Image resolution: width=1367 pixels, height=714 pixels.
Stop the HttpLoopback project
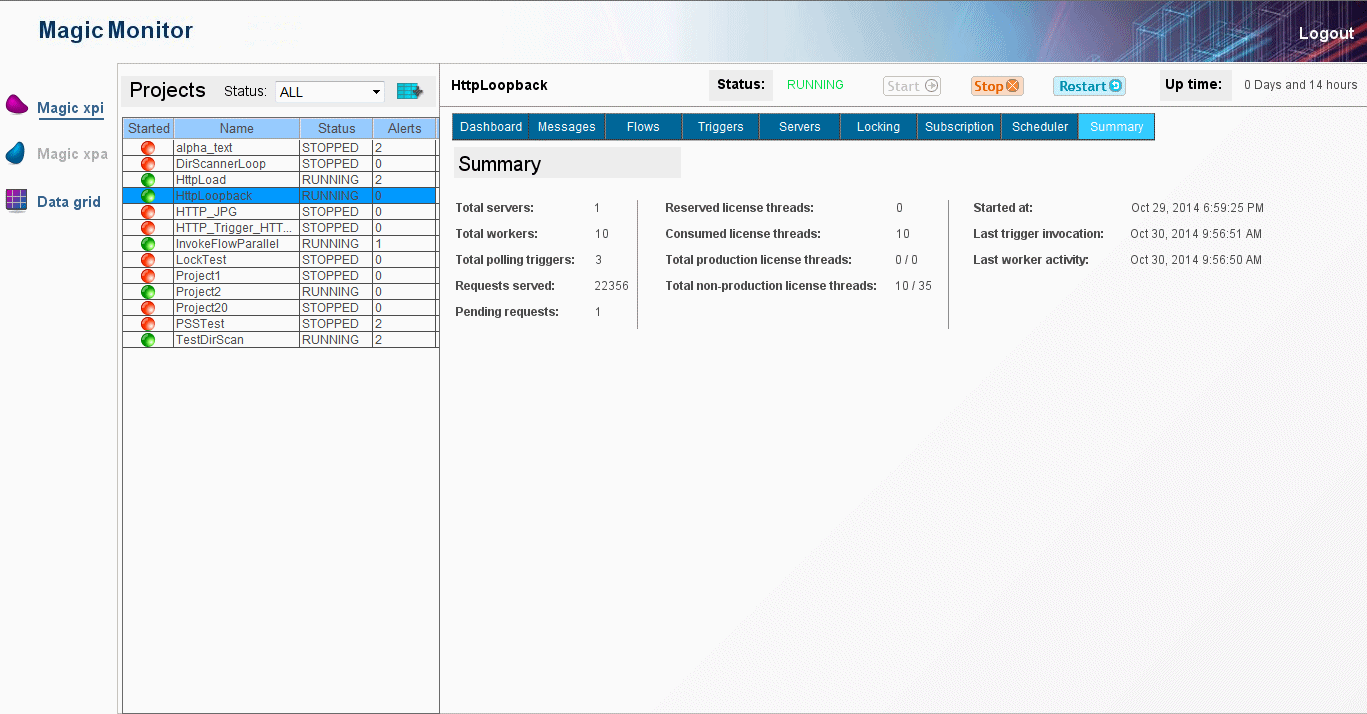pos(997,86)
